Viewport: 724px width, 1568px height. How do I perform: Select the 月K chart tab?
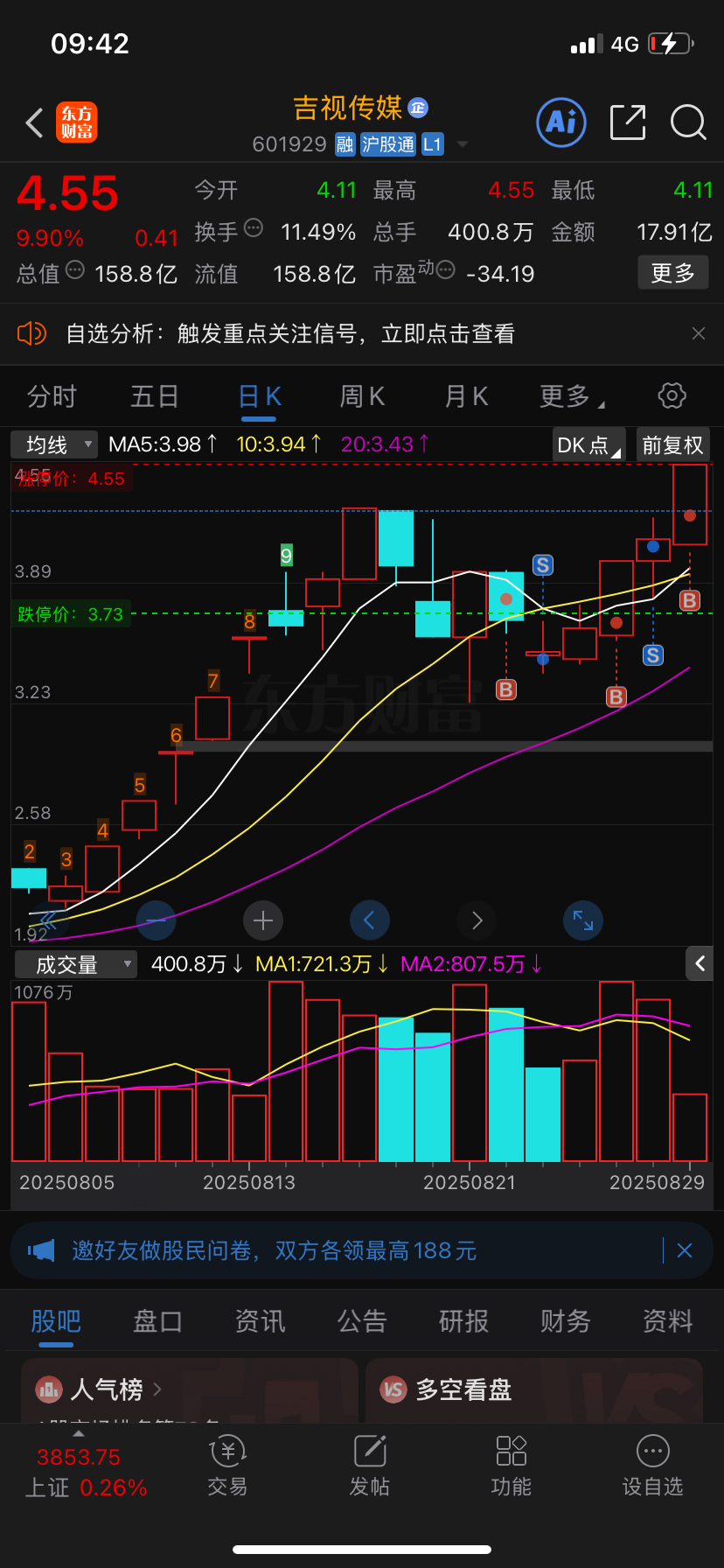pyautogui.click(x=466, y=396)
